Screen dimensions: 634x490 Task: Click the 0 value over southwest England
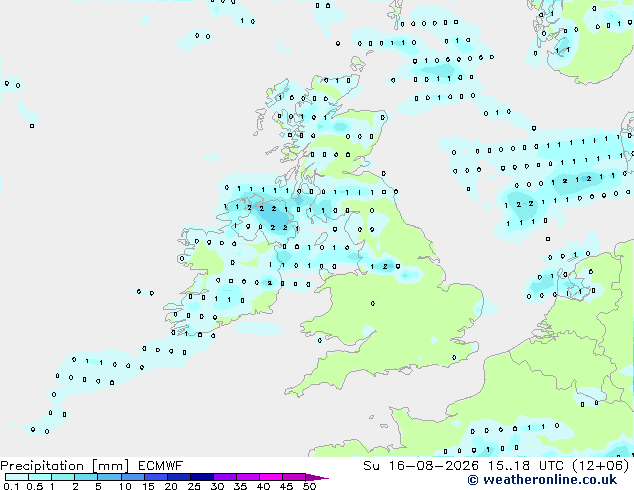[x=320, y=340]
